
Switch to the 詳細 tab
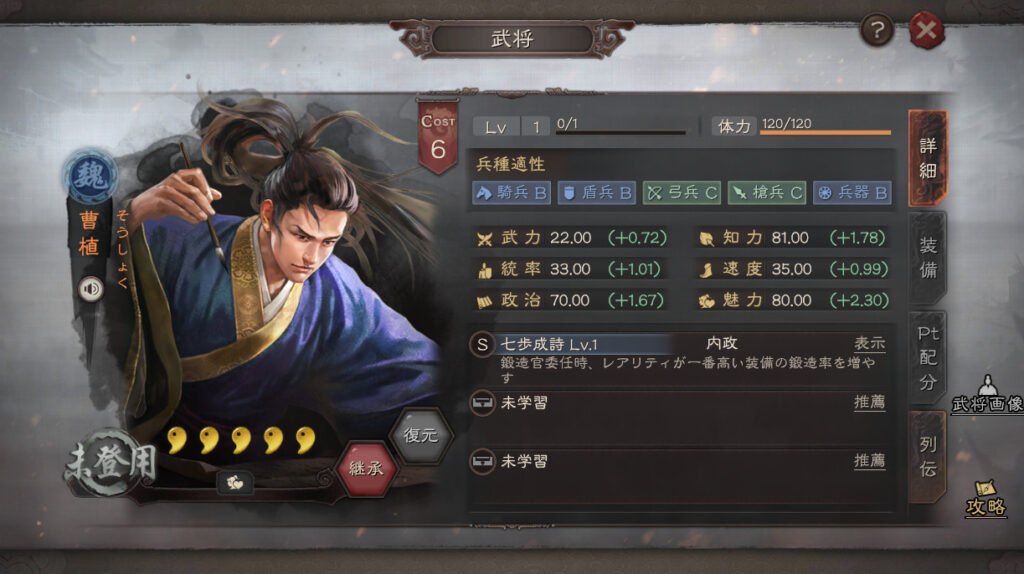927,159
